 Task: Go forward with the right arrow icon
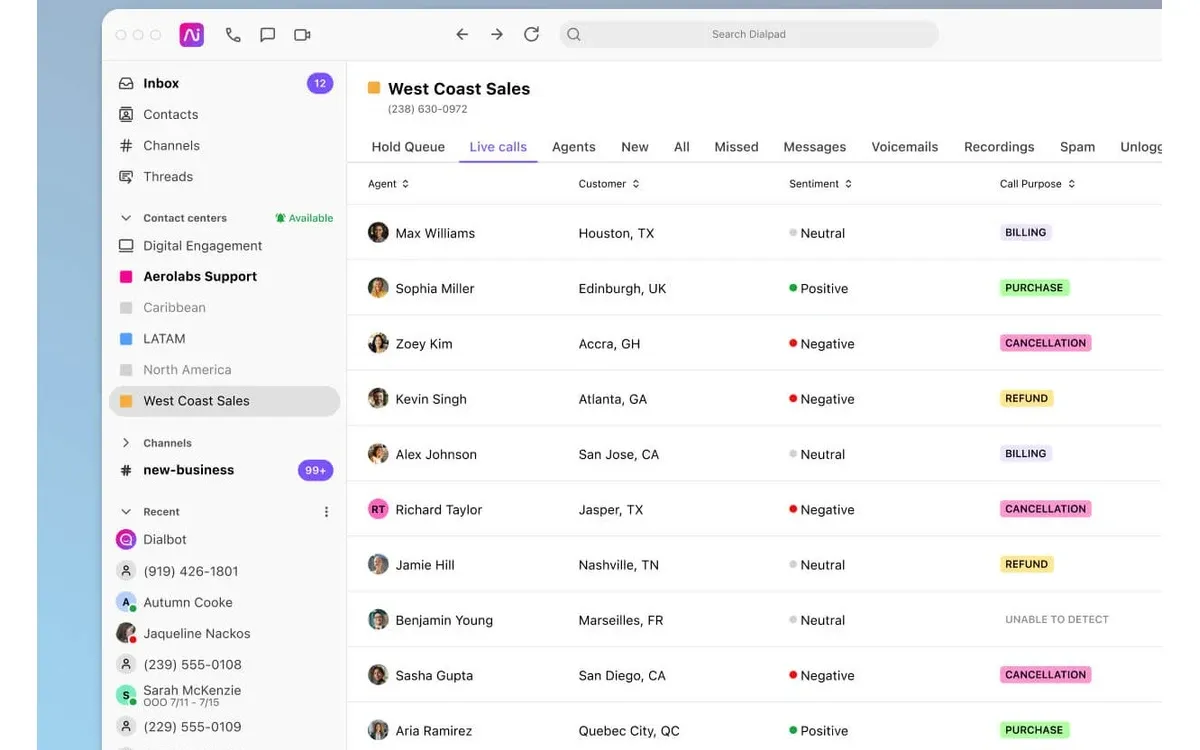point(496,34)
